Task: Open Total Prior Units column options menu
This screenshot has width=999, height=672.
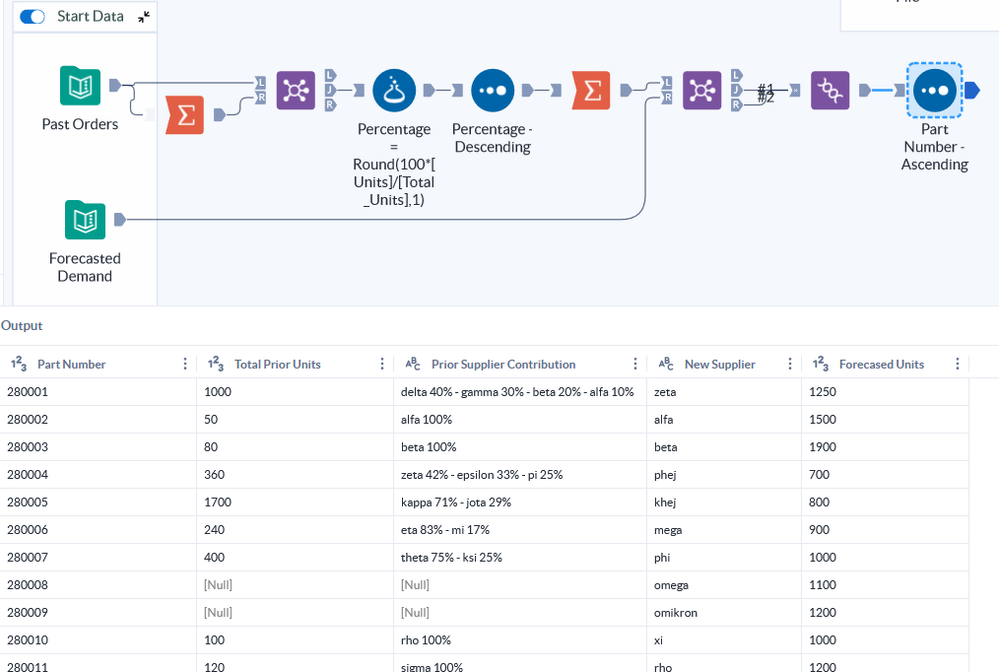Action: 382,364
